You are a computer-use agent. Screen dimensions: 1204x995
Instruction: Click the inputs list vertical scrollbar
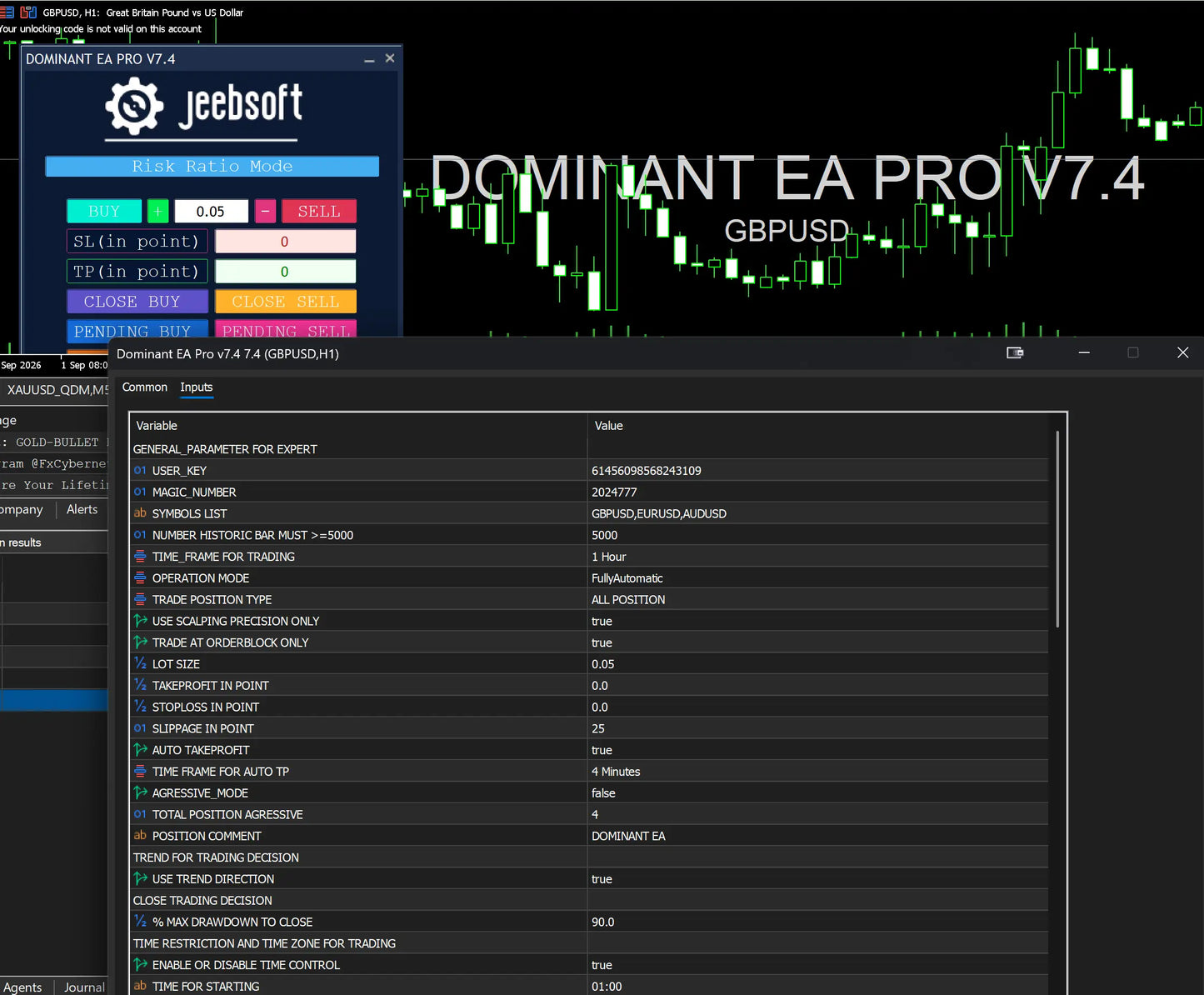point(1057,529)
